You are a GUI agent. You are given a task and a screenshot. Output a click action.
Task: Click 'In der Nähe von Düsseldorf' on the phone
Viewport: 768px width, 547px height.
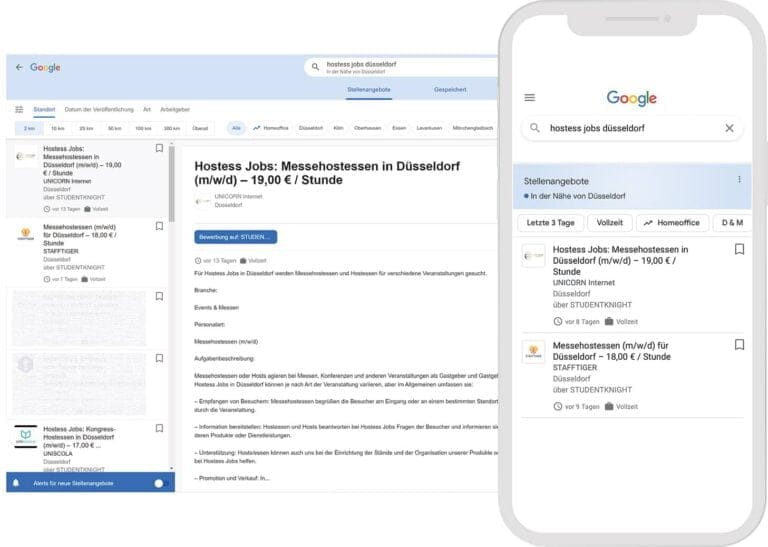577,196
